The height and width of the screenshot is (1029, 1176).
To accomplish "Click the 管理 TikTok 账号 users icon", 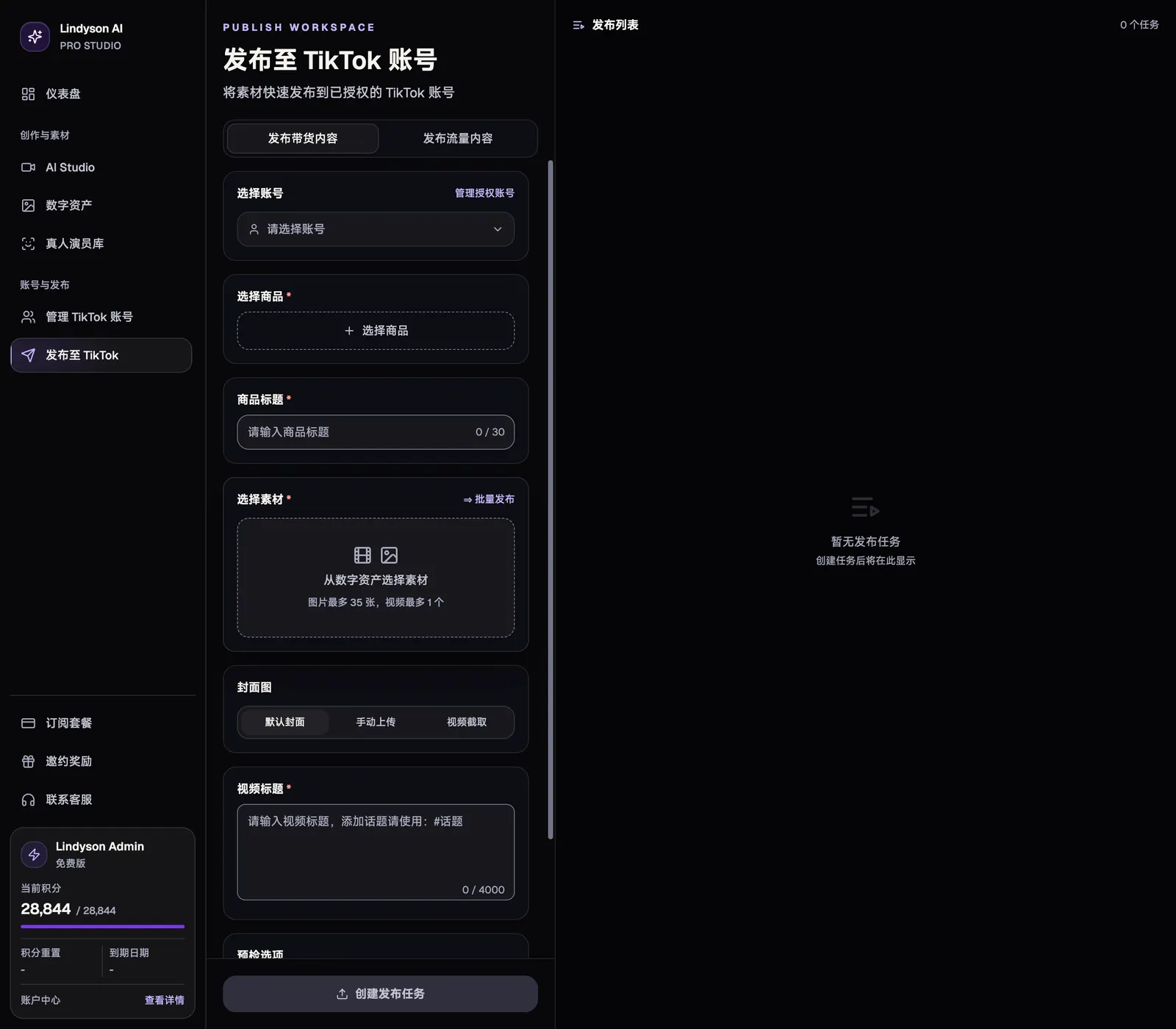I will (28, 317).
